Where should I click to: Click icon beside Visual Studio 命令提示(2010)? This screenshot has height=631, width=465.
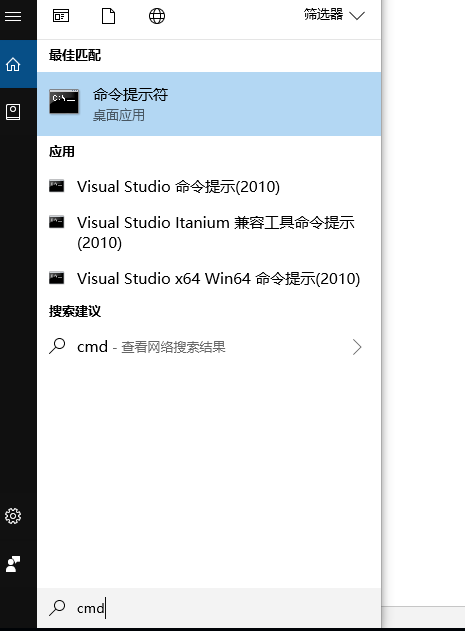click(x=56, y=186)
